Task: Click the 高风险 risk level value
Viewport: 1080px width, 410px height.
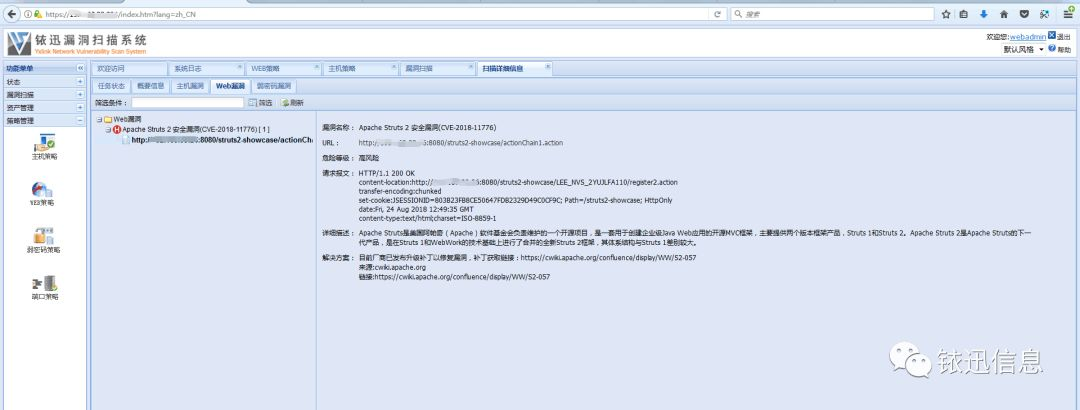Action: tap(369, 158)
